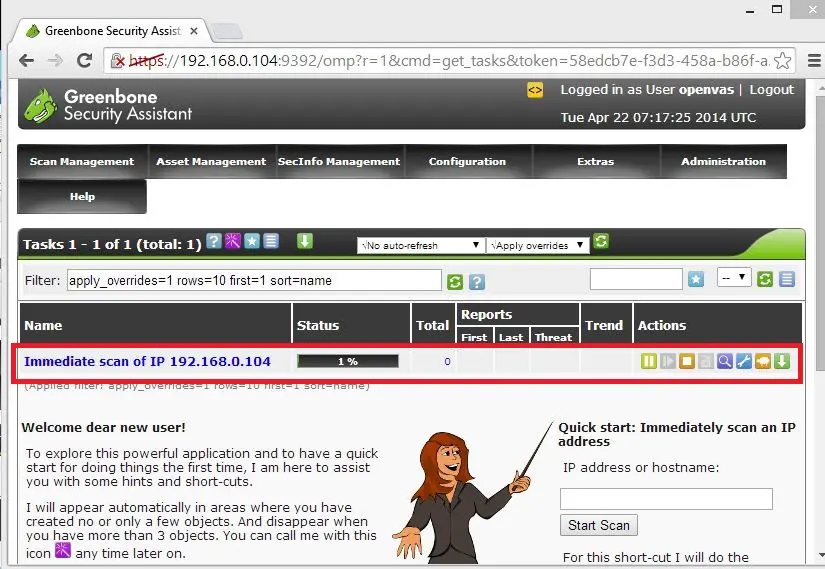Sort tasks by Total column header
Screen dimensions: 825x569
(432, 325)
